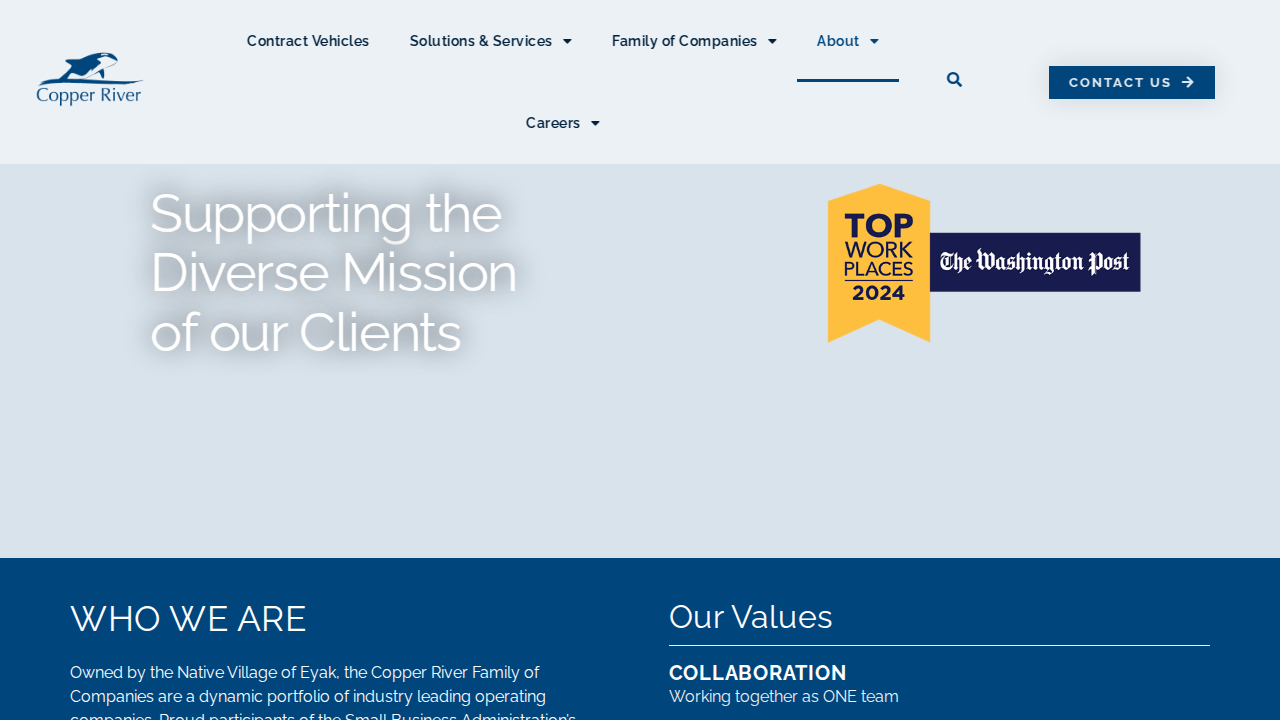Open Family of Companies menu
This screenshot has height=720, width=1280.
point(694,41)
